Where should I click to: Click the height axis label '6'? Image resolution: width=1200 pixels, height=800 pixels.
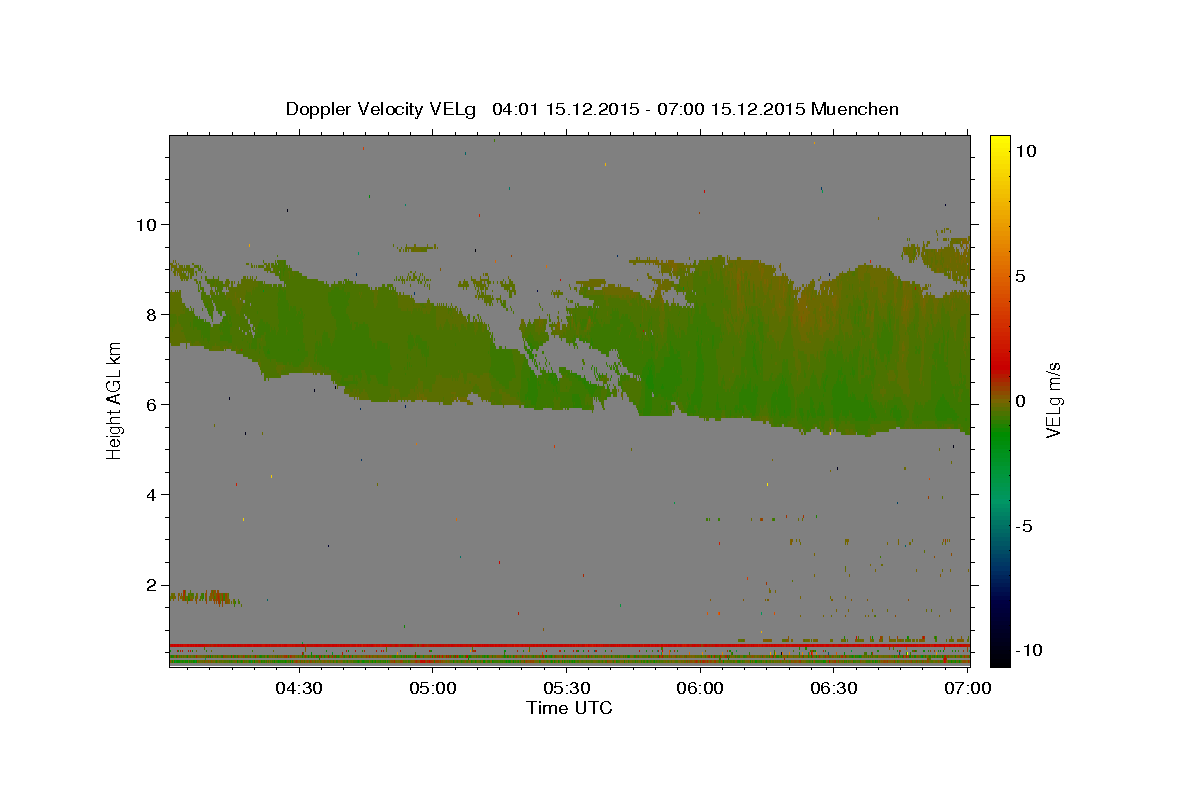click(x=151, y=404)
